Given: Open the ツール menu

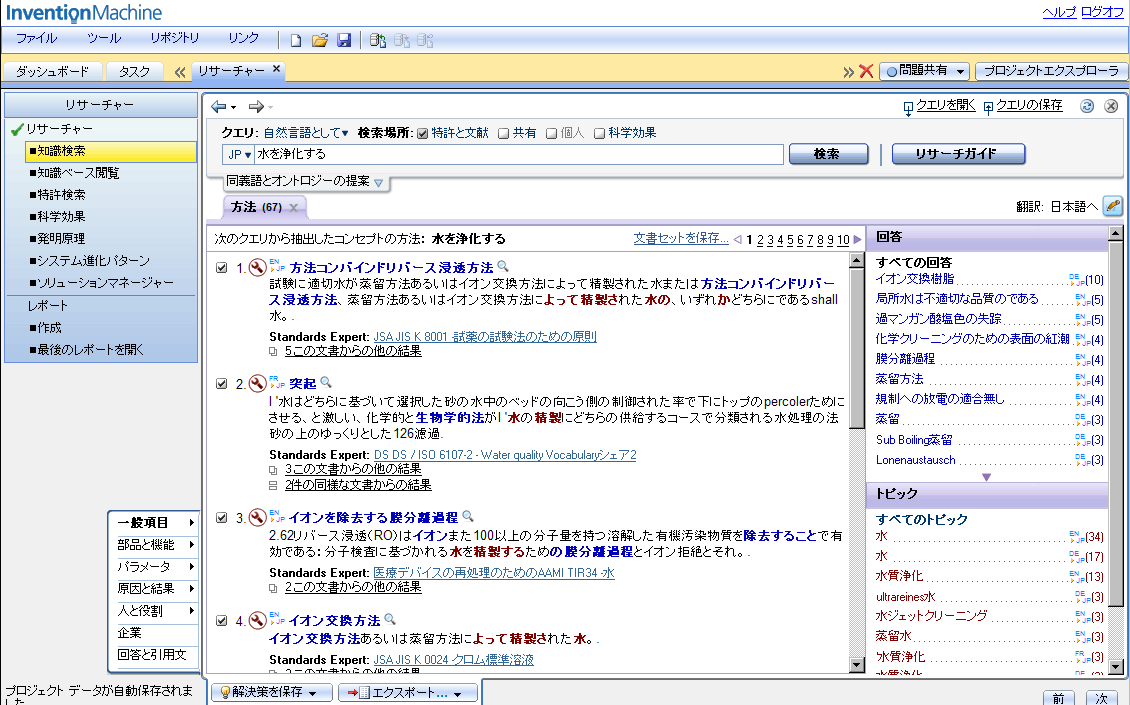Looking at the screenshot, I should point(104,38).
